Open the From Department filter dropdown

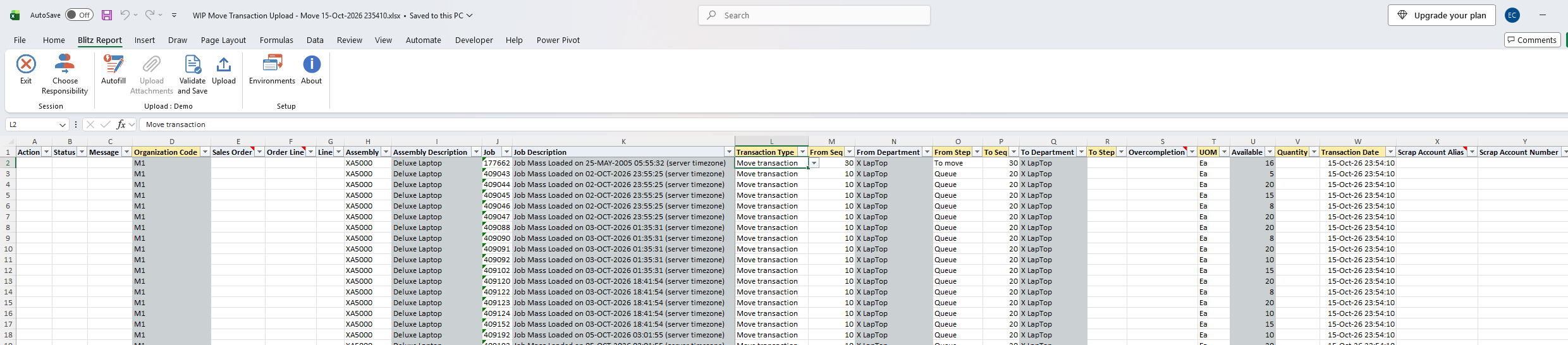(927, 152)
